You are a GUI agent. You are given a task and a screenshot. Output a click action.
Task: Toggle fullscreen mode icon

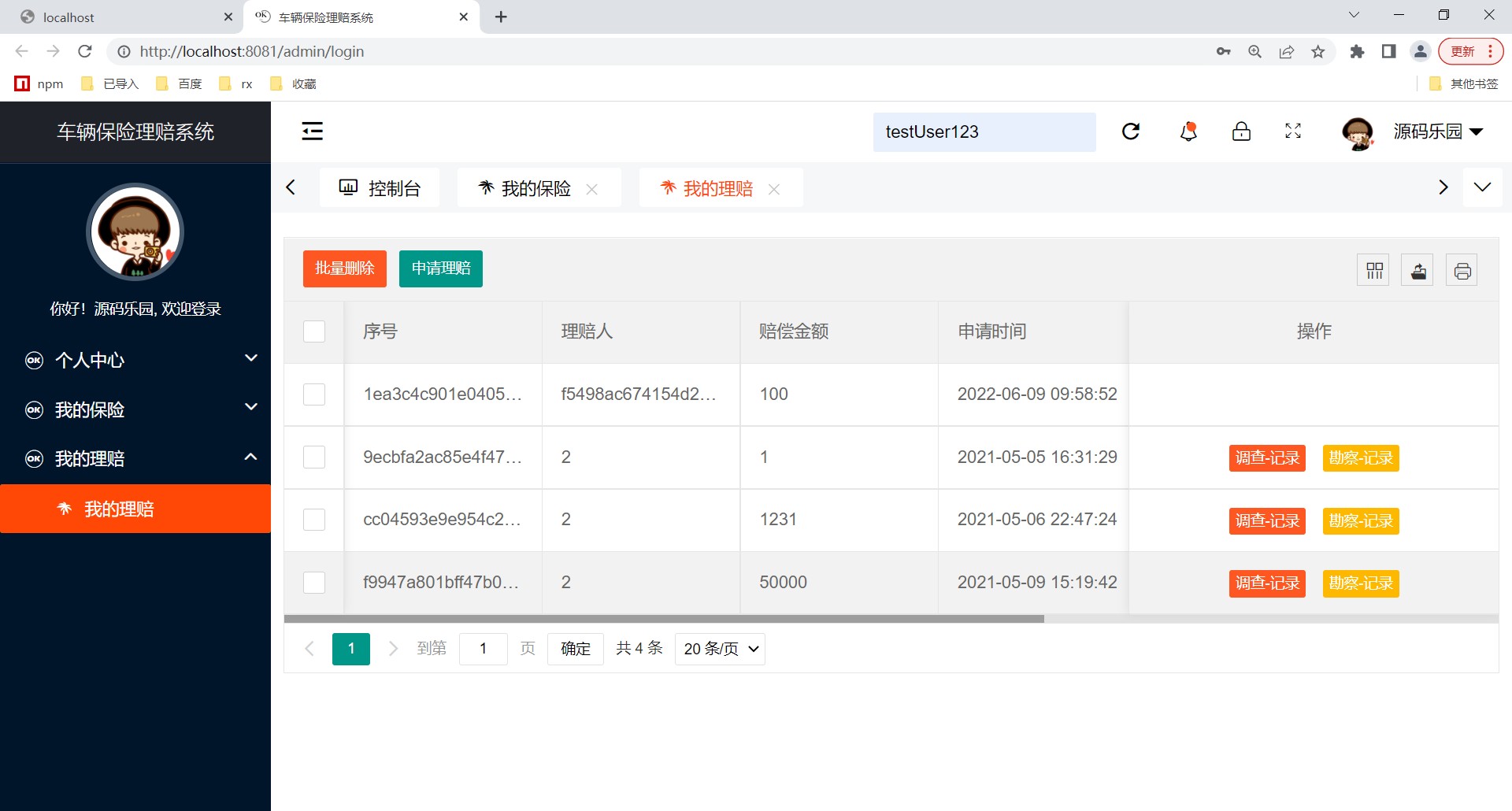tap(1293, 131)
